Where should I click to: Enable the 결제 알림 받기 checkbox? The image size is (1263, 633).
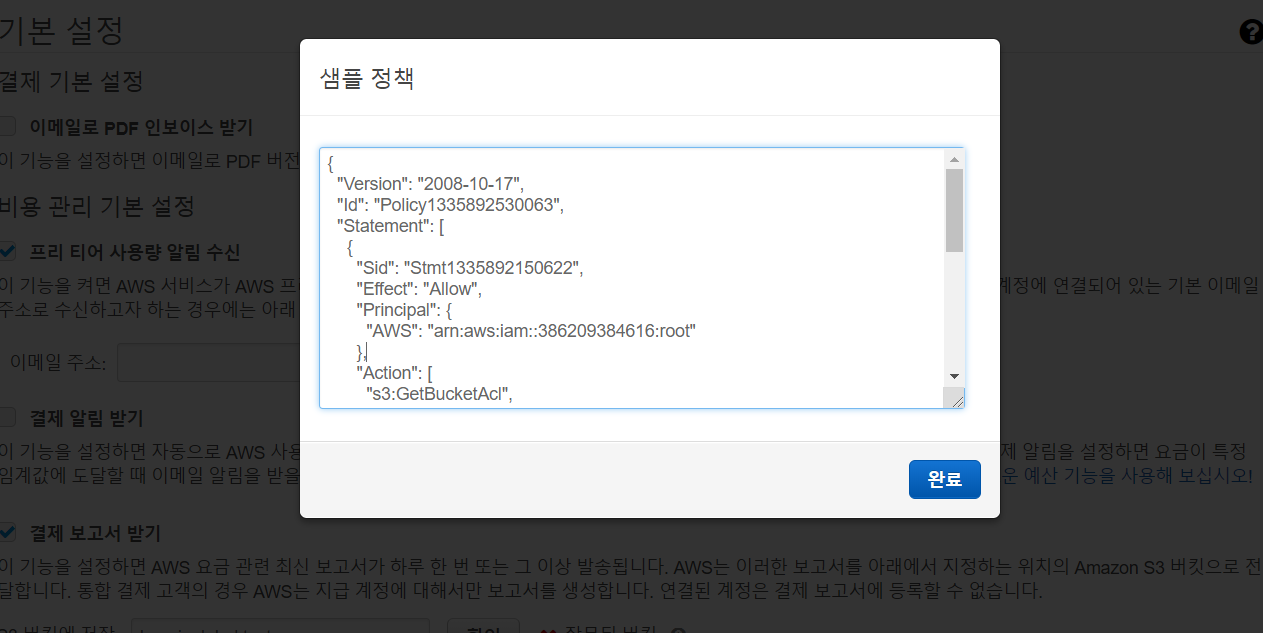(x=8, y=417)
